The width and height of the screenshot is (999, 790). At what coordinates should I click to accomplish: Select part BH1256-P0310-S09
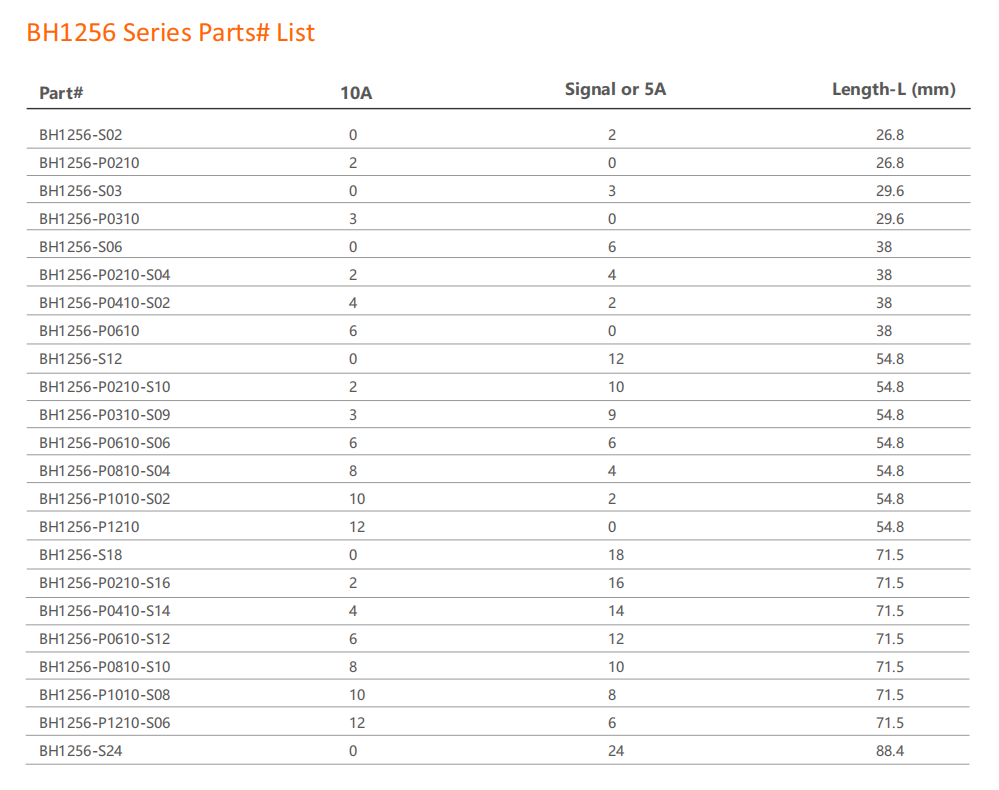pyautogui.click(x=105, y=415)
